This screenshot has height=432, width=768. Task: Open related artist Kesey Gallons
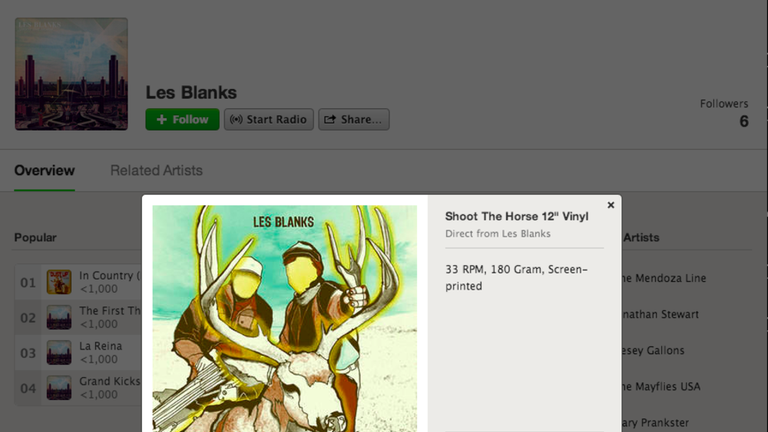tap(653, 351)
